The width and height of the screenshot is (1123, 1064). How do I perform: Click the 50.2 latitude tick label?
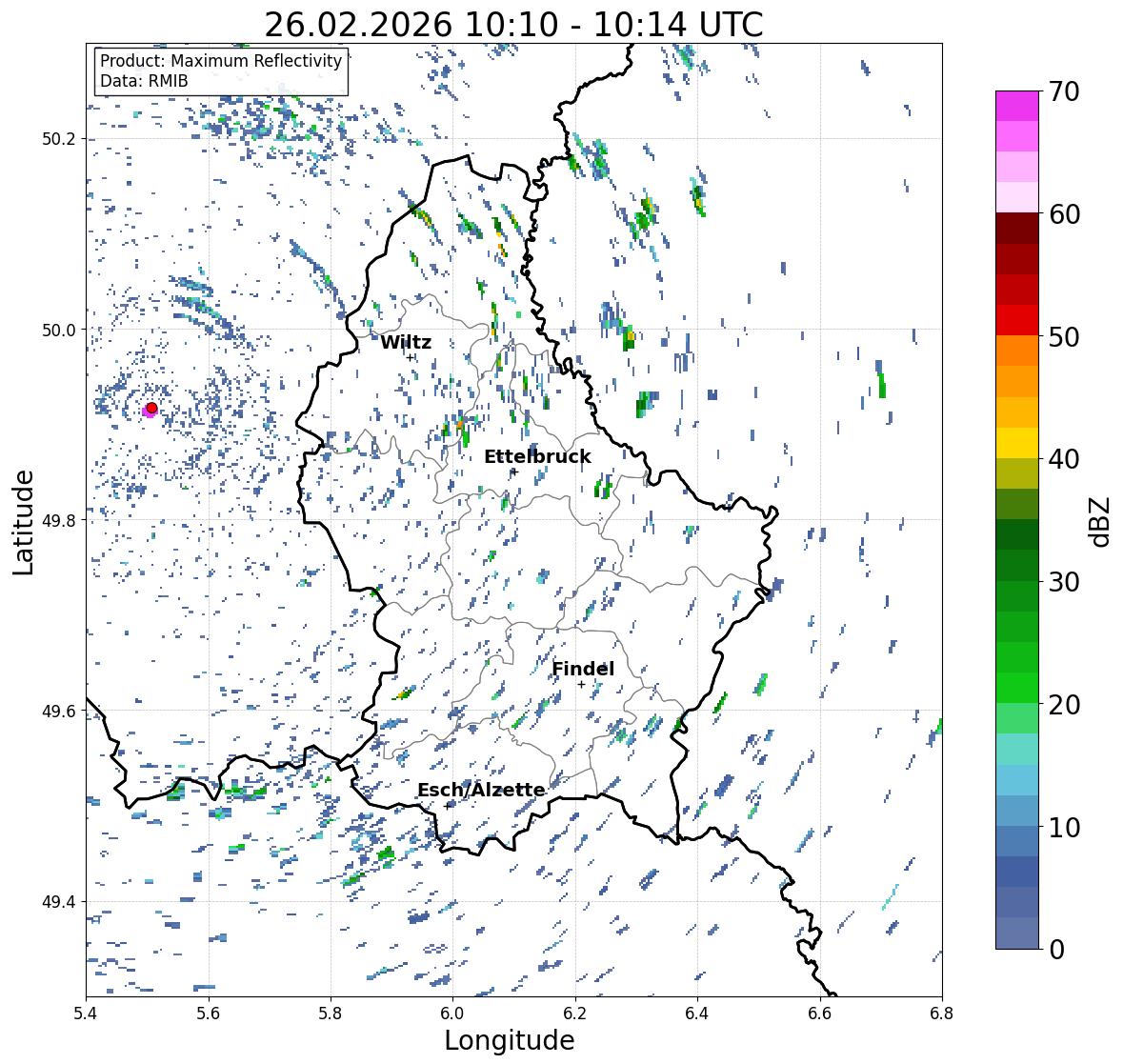pos(59,139)
